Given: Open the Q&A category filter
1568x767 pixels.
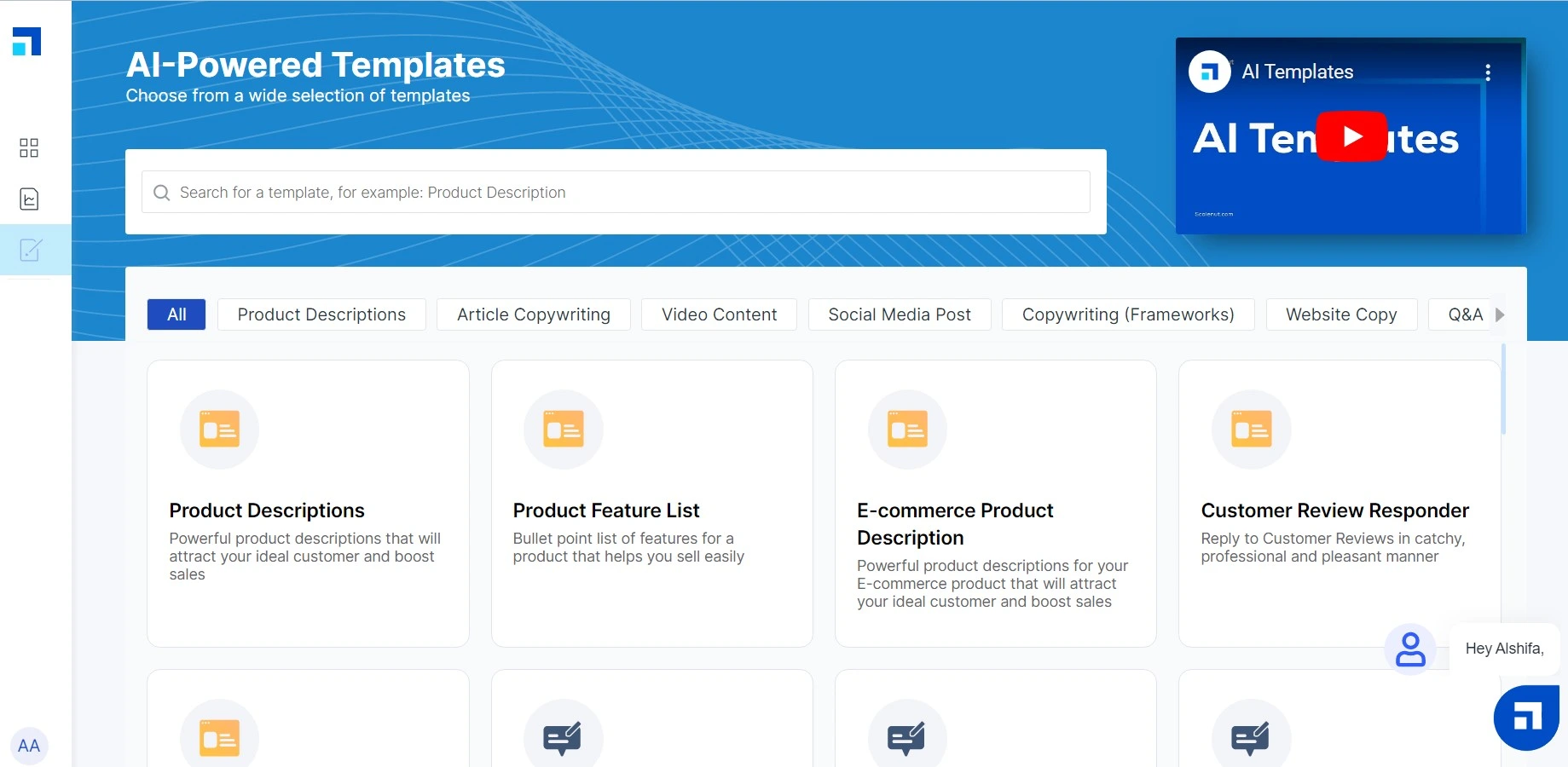Looking at the screenshot, I should 1463,314.
